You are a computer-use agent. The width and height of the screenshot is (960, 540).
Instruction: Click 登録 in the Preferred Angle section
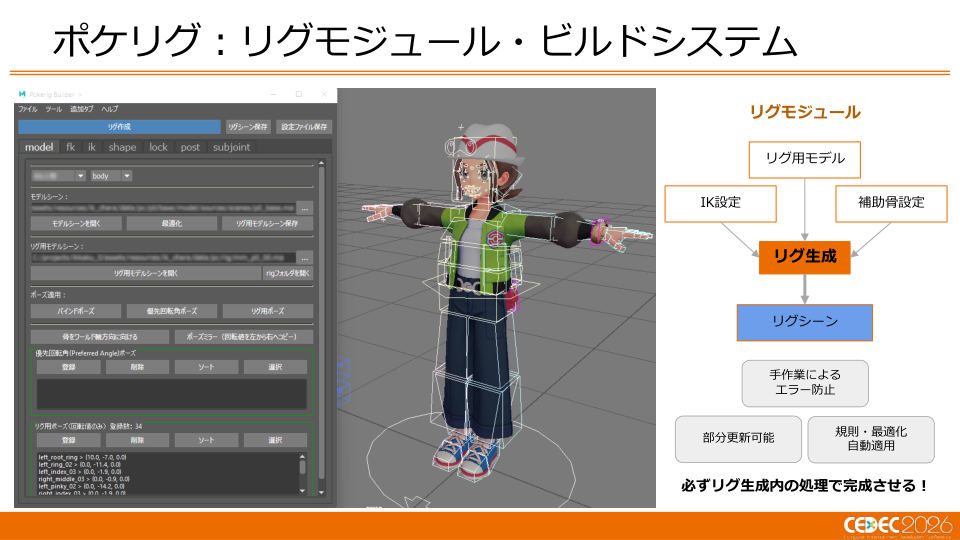69,367
